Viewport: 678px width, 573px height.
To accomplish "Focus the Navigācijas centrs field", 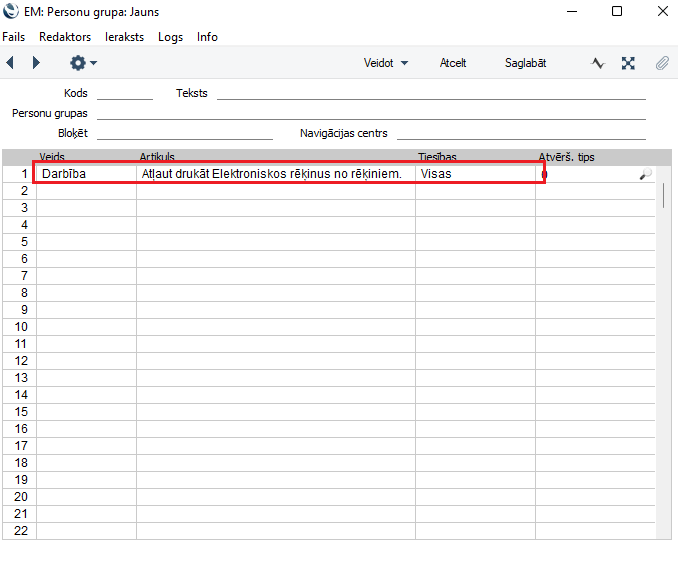I will tap(520, 133).
